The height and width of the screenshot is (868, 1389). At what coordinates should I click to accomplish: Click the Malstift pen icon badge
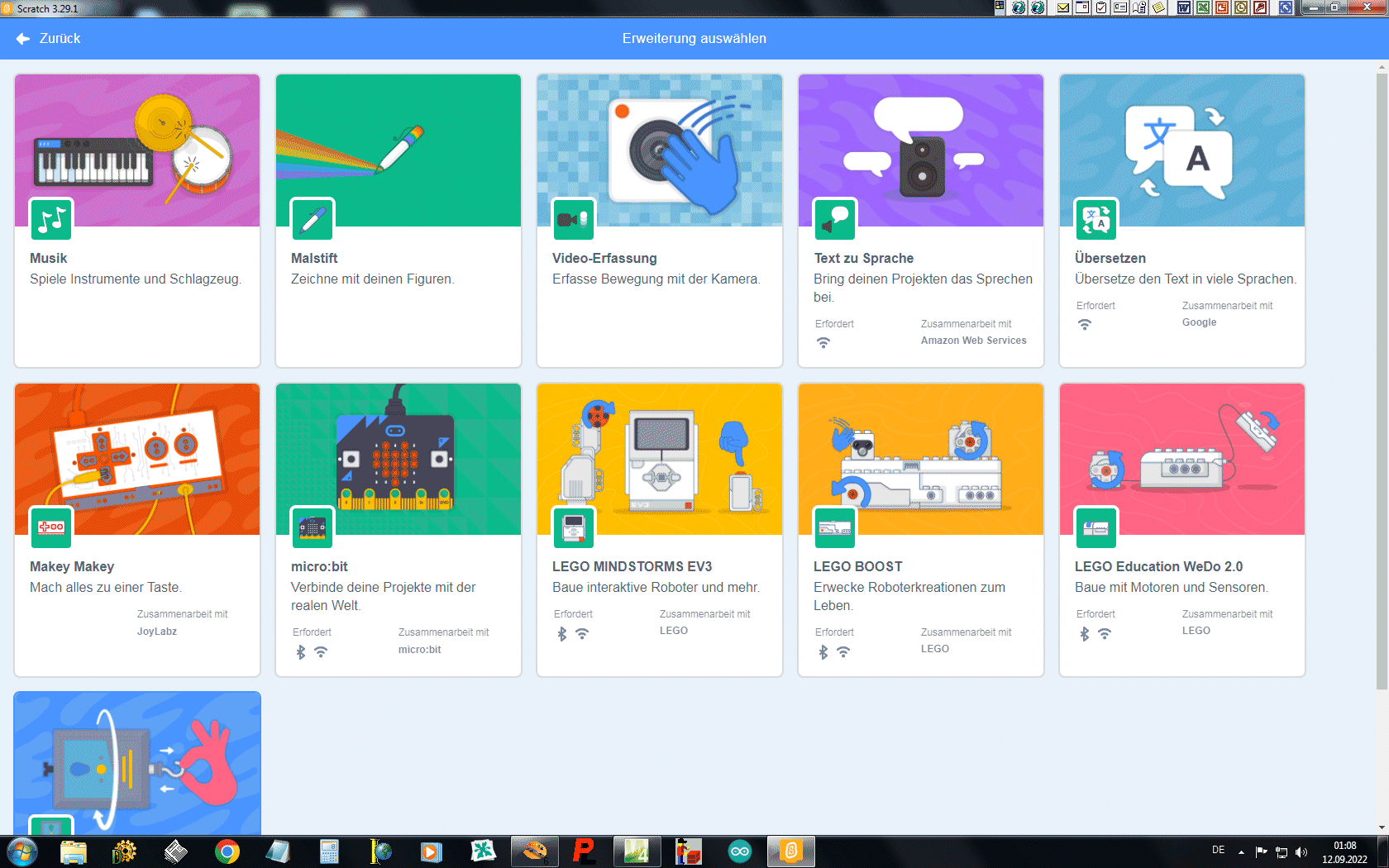tap(313, 219)
